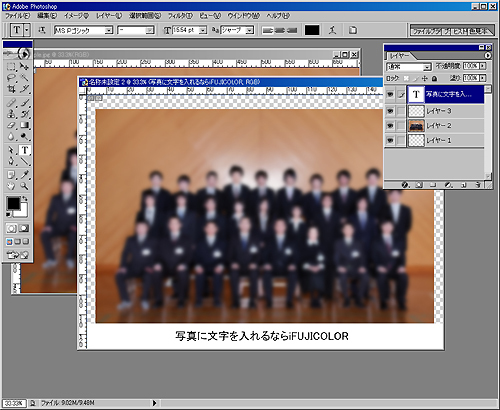Select the Crop tool
The width and height of the screenshot is (500, 410).
(x=11, y=89)
